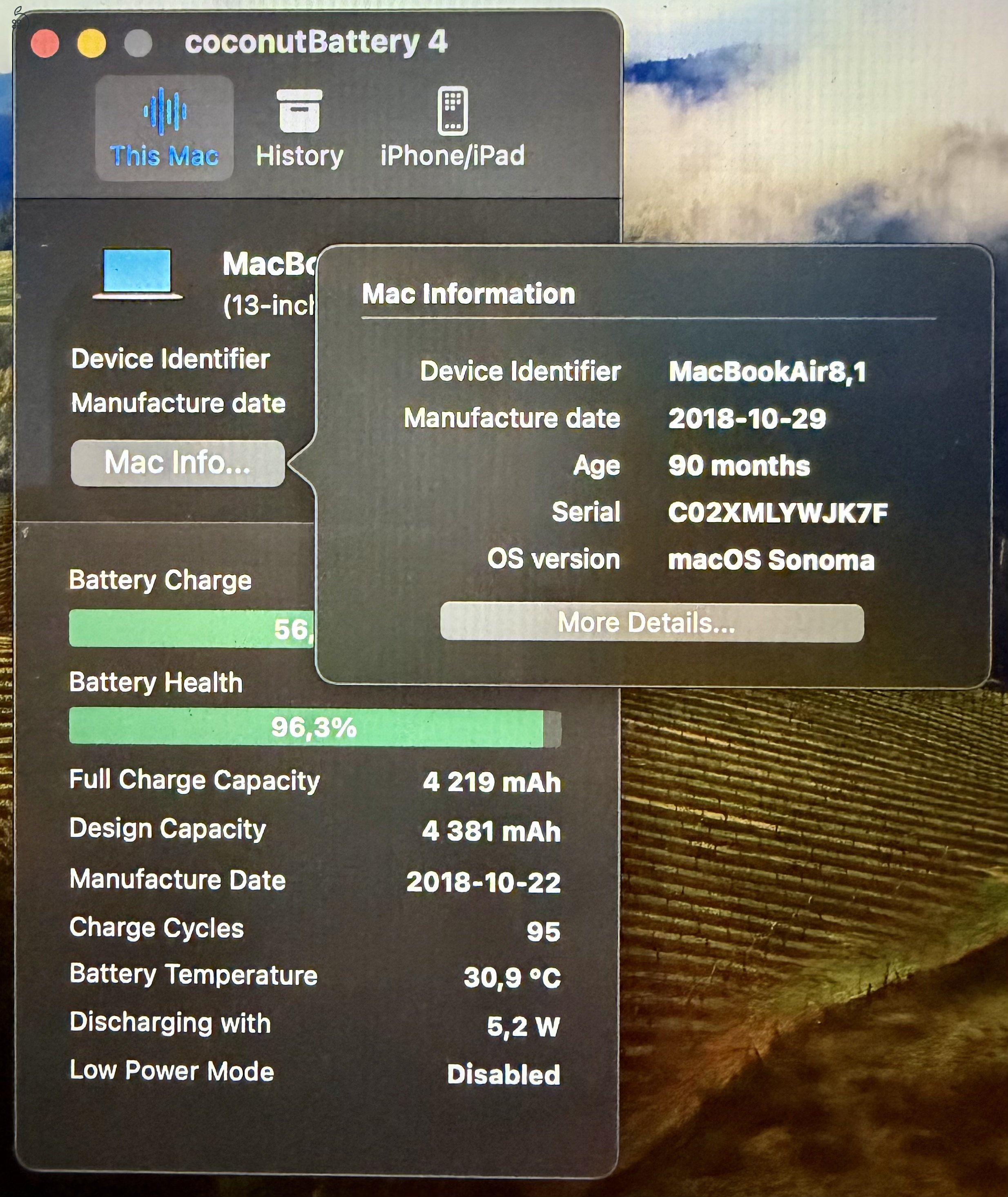Click the 5,2 W discharge value
The height and width of the screenshot is (1197, 1008).
[524, 1027]
